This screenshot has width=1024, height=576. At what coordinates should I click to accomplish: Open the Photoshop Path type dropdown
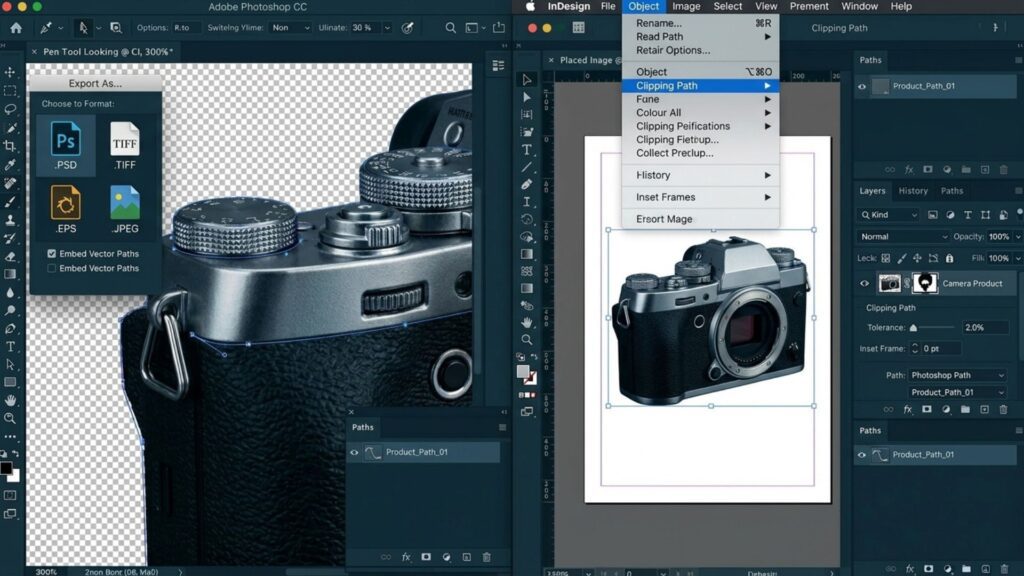(x=957, y=376)
